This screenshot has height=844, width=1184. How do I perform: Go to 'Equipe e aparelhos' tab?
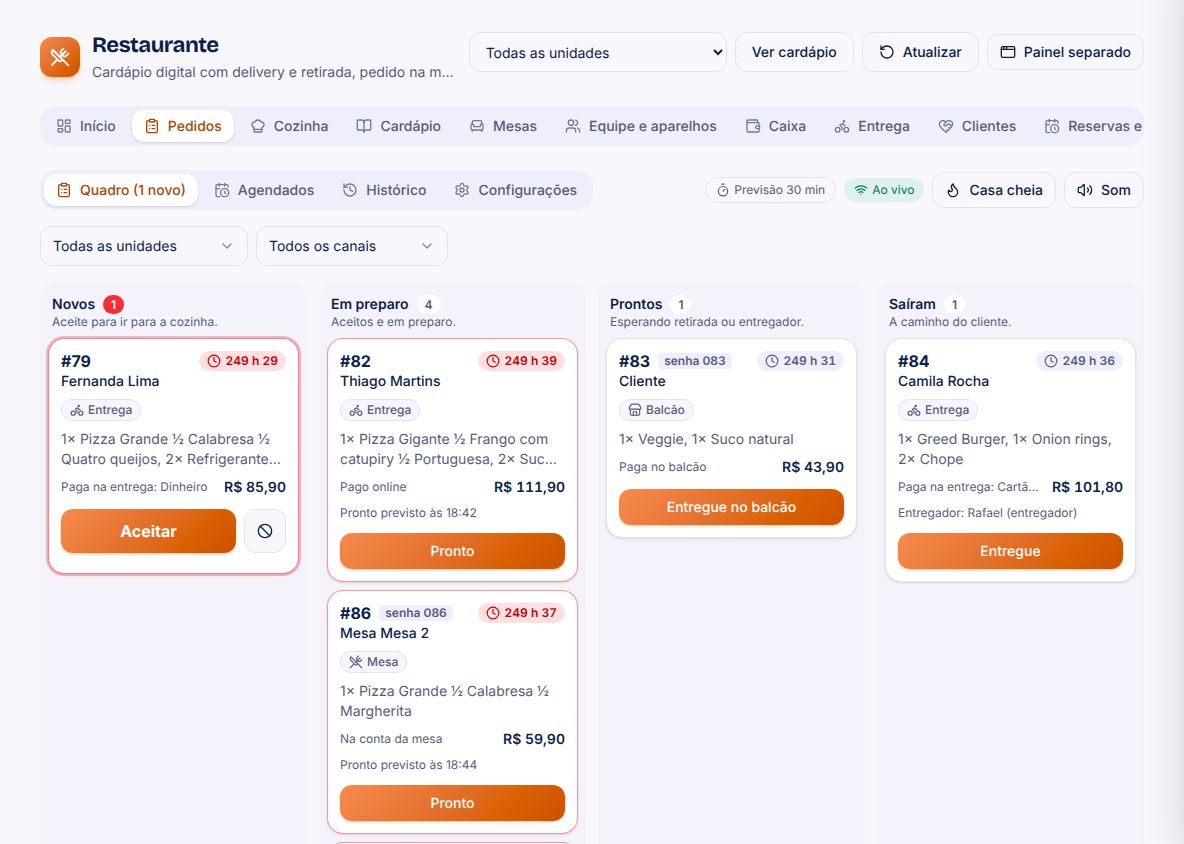point(640,126)
